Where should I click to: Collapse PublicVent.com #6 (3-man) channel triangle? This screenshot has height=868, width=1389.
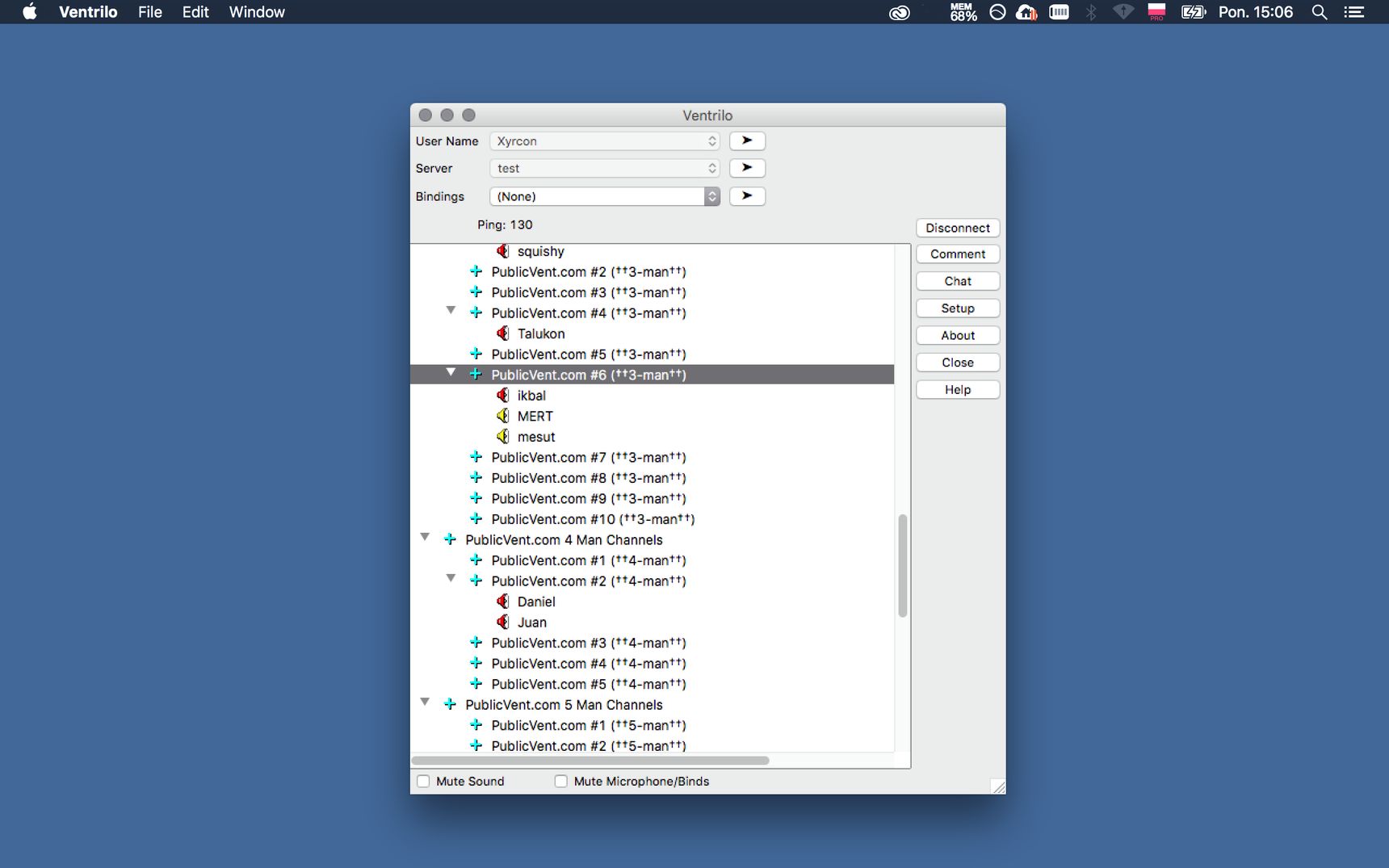point(451,372)
